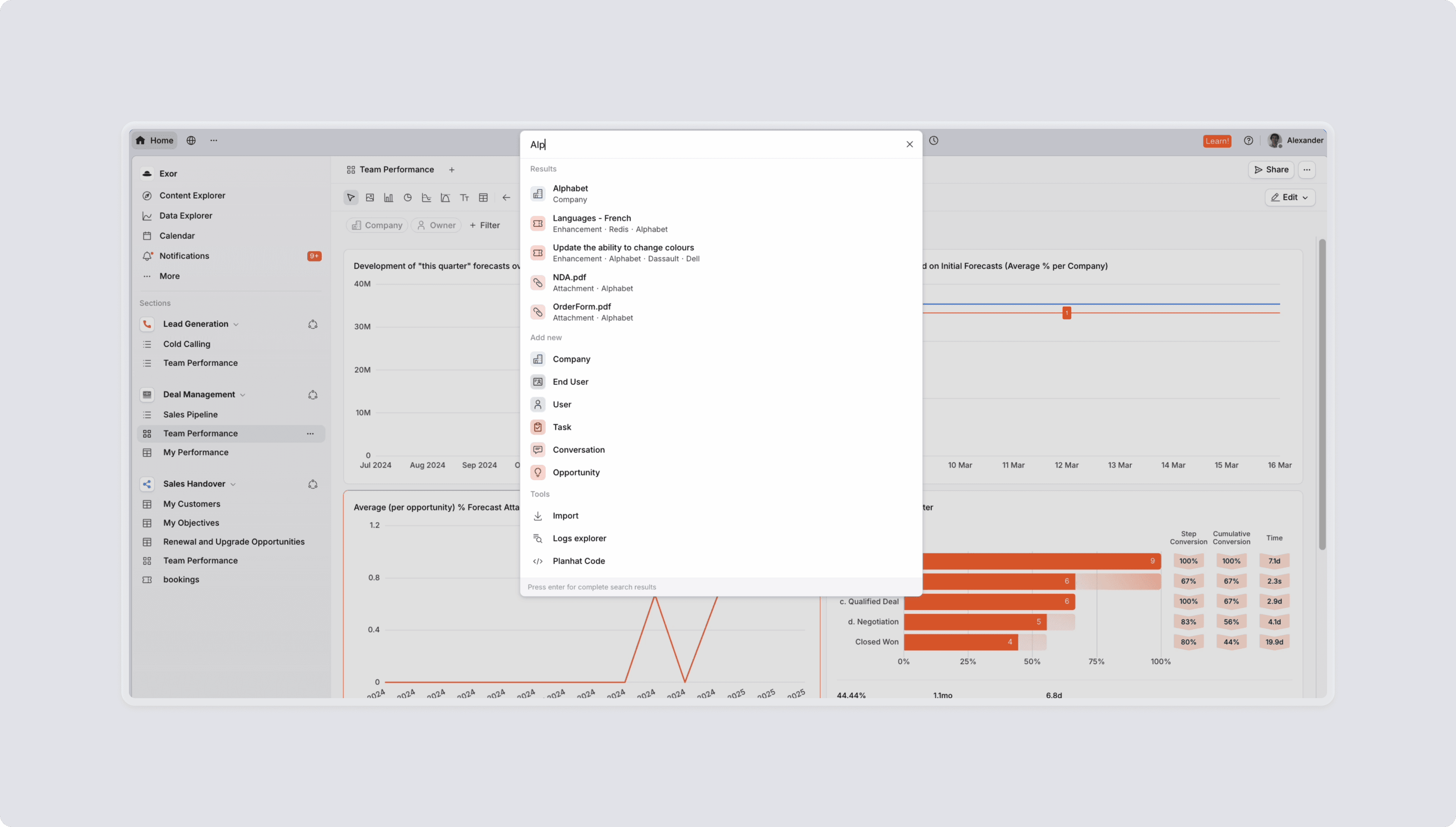Click the 12 Mar data point marker
1456x827 pixels.
pos(1067,312)
